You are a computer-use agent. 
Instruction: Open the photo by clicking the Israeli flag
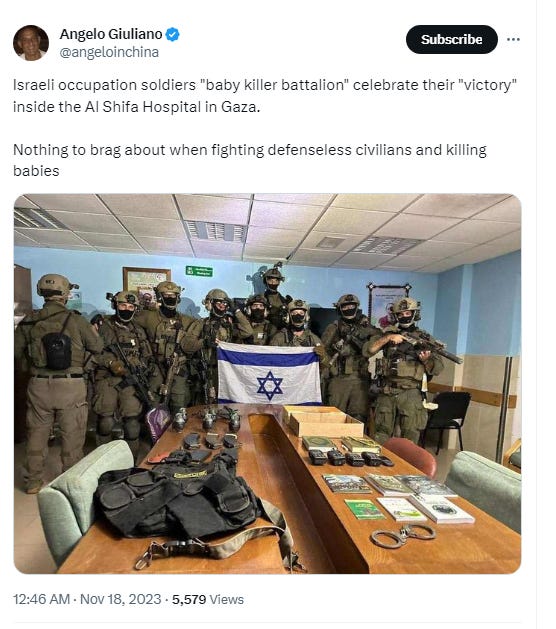point(269,373)
